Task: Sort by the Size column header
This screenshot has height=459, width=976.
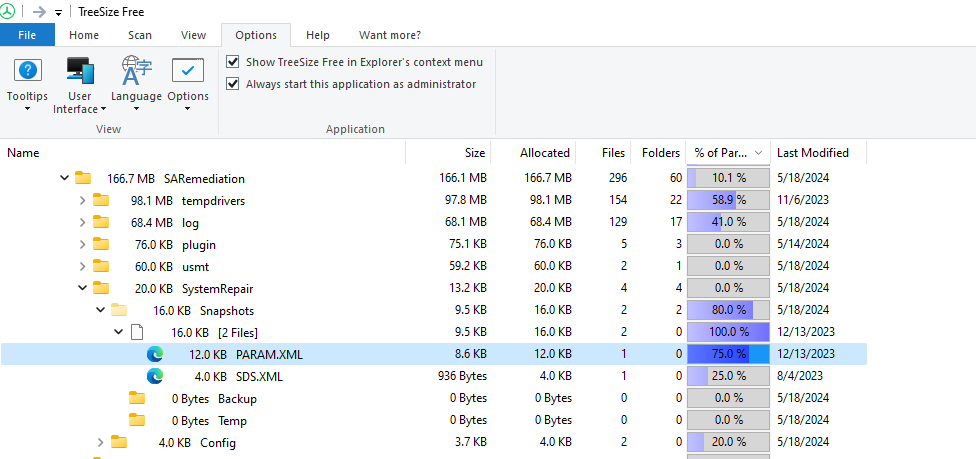Action: (x=449, y=153)
